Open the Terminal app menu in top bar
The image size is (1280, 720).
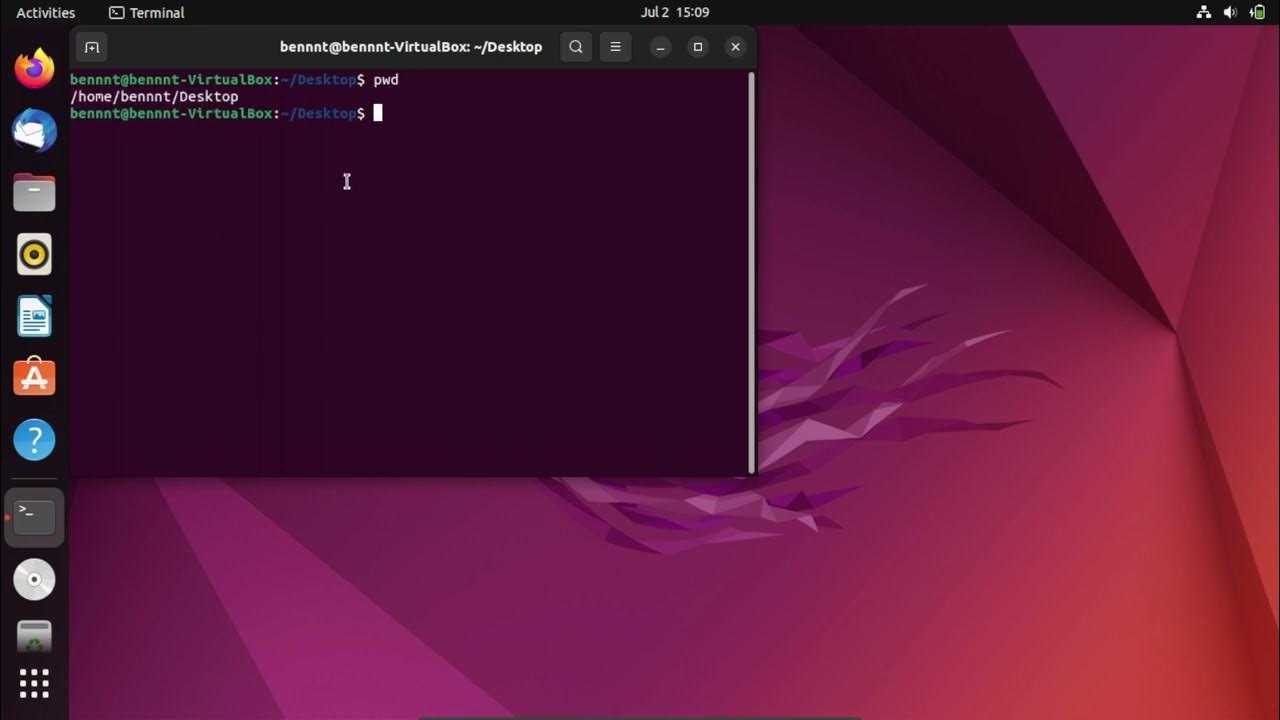coord(147,13)
